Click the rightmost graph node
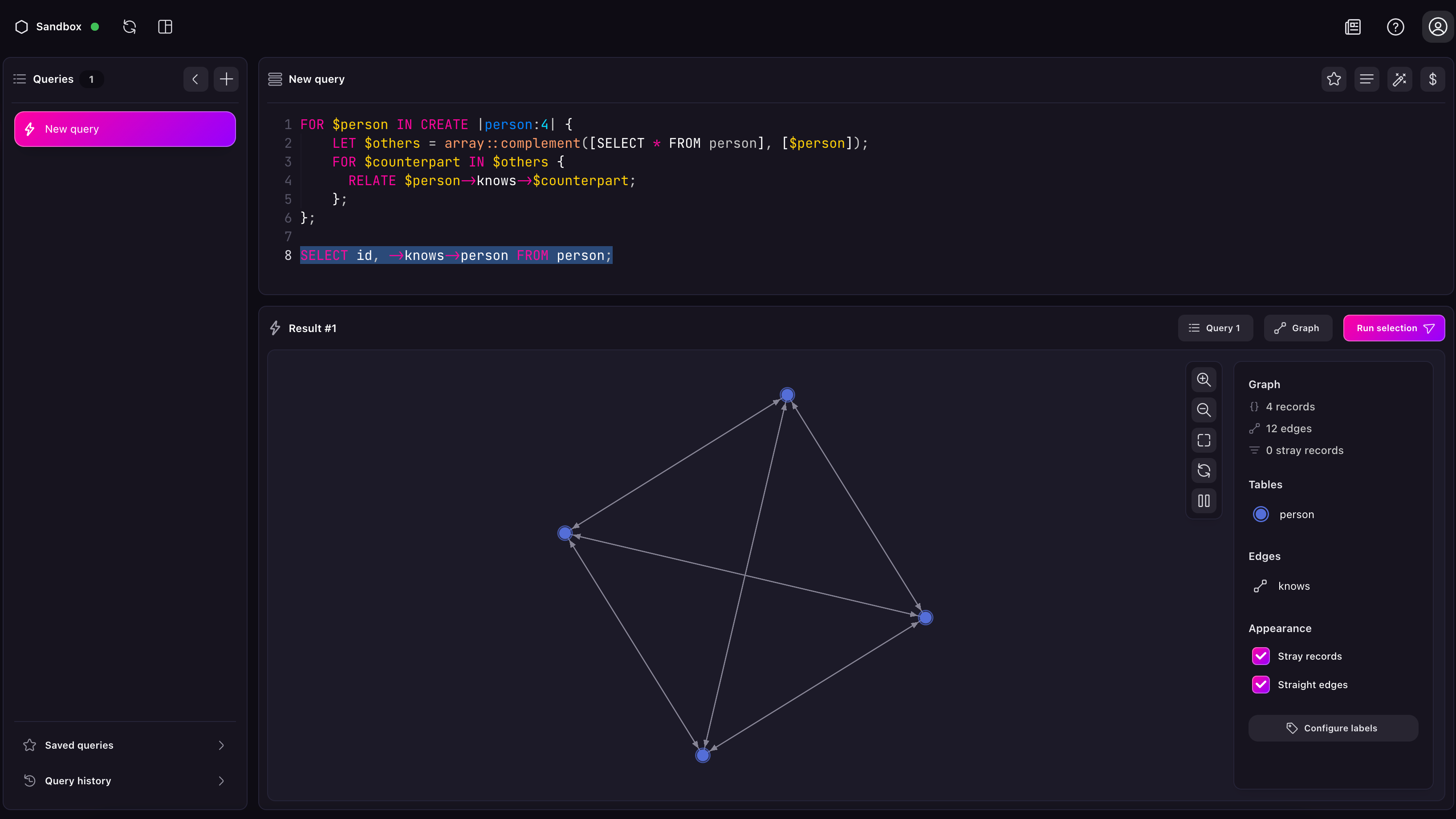1456x819 pixels. [x=925, y=618]
